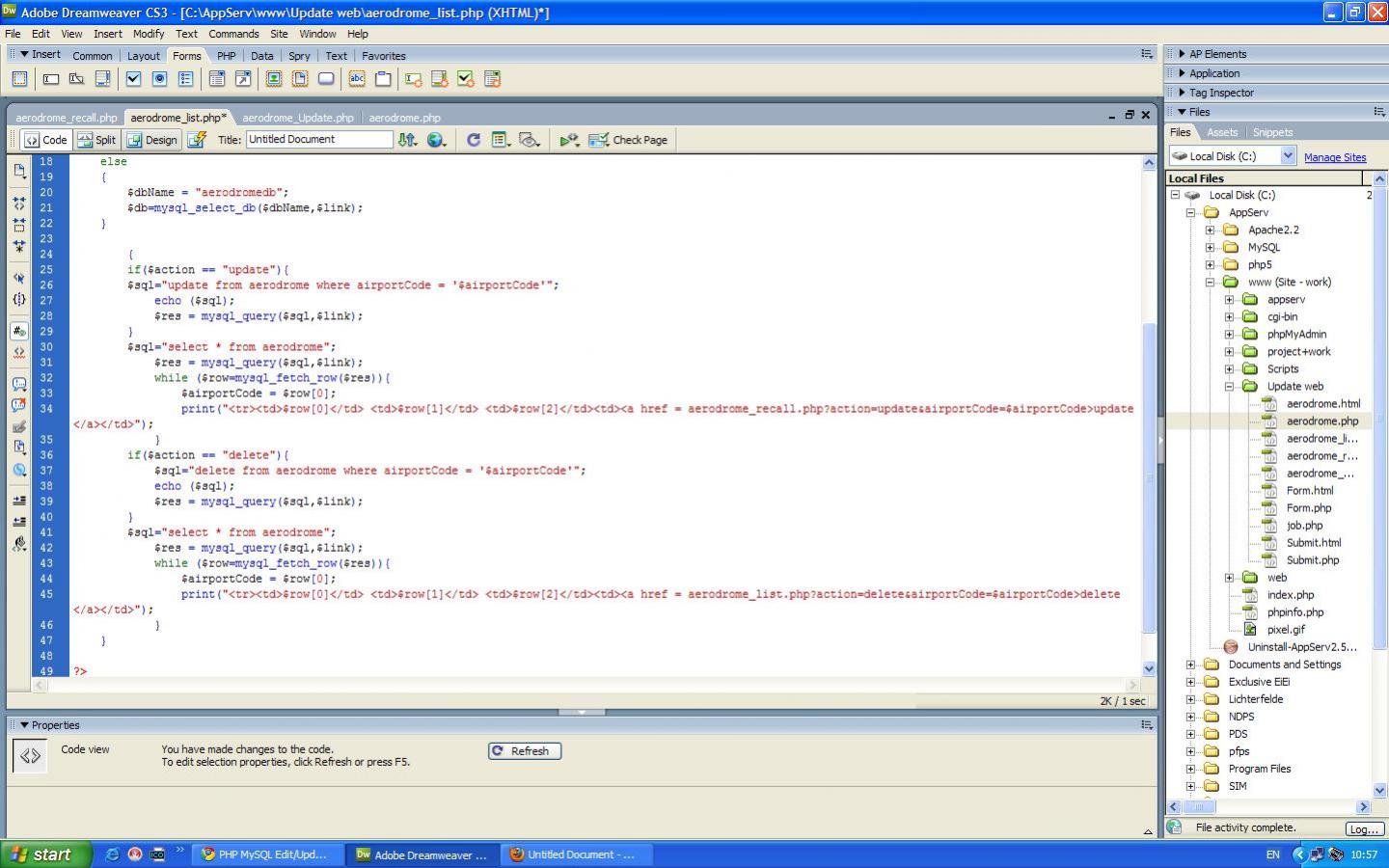The image size is (1389, 868).
Task: Insert a Radio Button form object
Action: tap(160, 79)
